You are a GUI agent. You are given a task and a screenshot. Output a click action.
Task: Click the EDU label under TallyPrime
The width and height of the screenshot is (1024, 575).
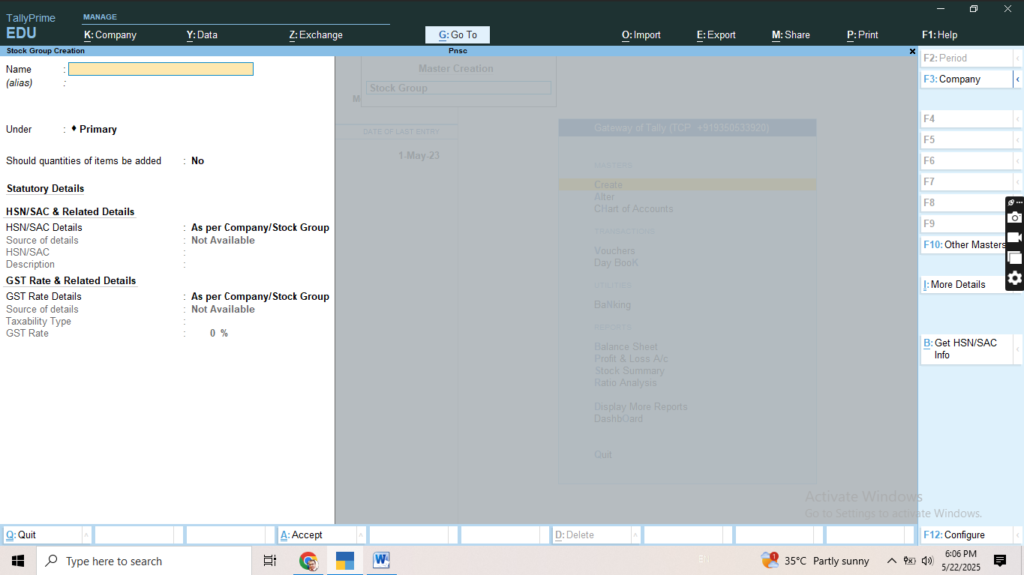pos(21,33)
